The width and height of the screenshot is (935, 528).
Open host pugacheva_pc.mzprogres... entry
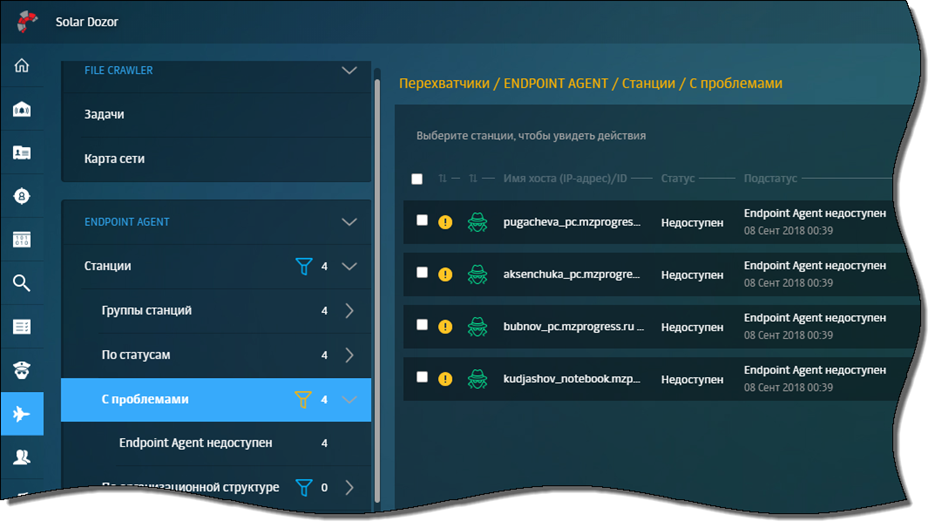(572, 222)
